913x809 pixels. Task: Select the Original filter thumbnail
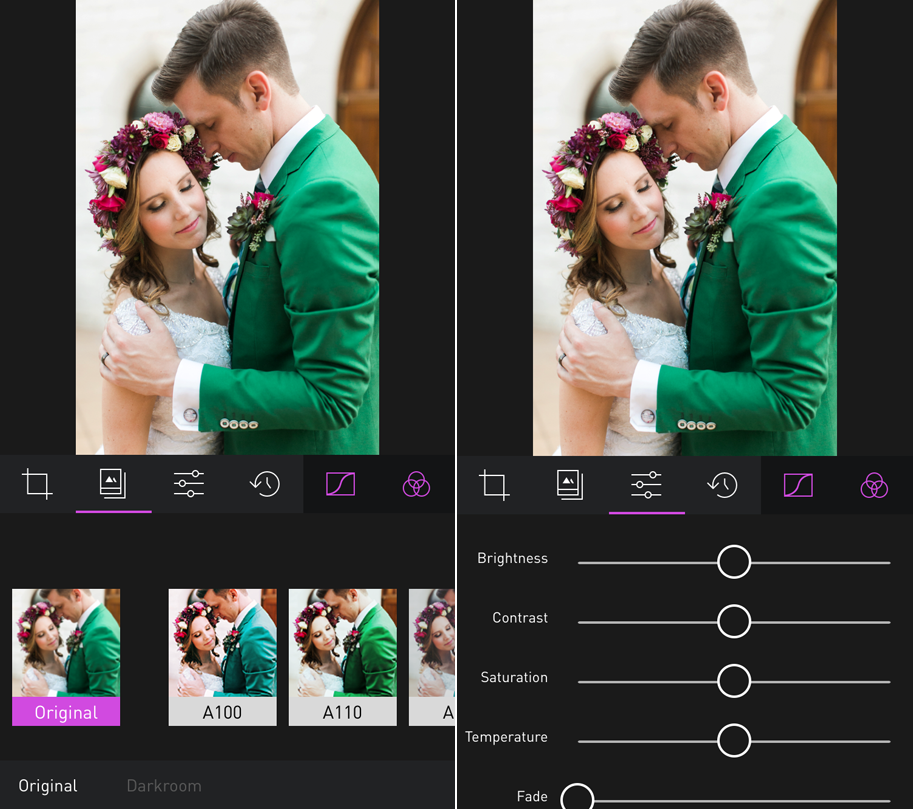(x=66, y=656)
